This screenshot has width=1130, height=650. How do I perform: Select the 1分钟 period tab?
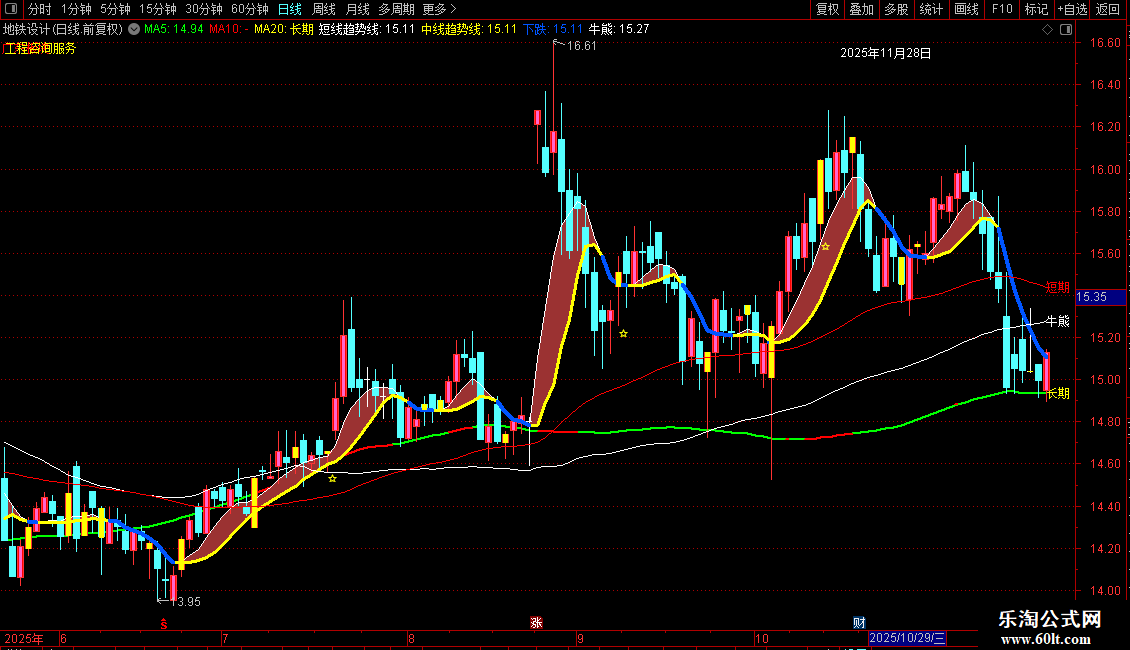point(76,9)
